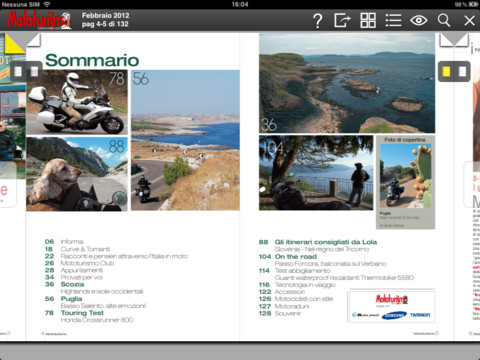
Task: Tap the dog photo numbered 88
Action: (x=77, y=174)
